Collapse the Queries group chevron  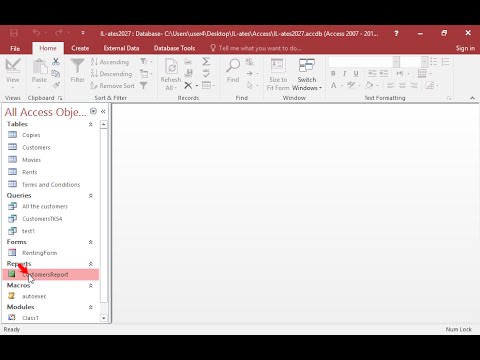(90, 196)
